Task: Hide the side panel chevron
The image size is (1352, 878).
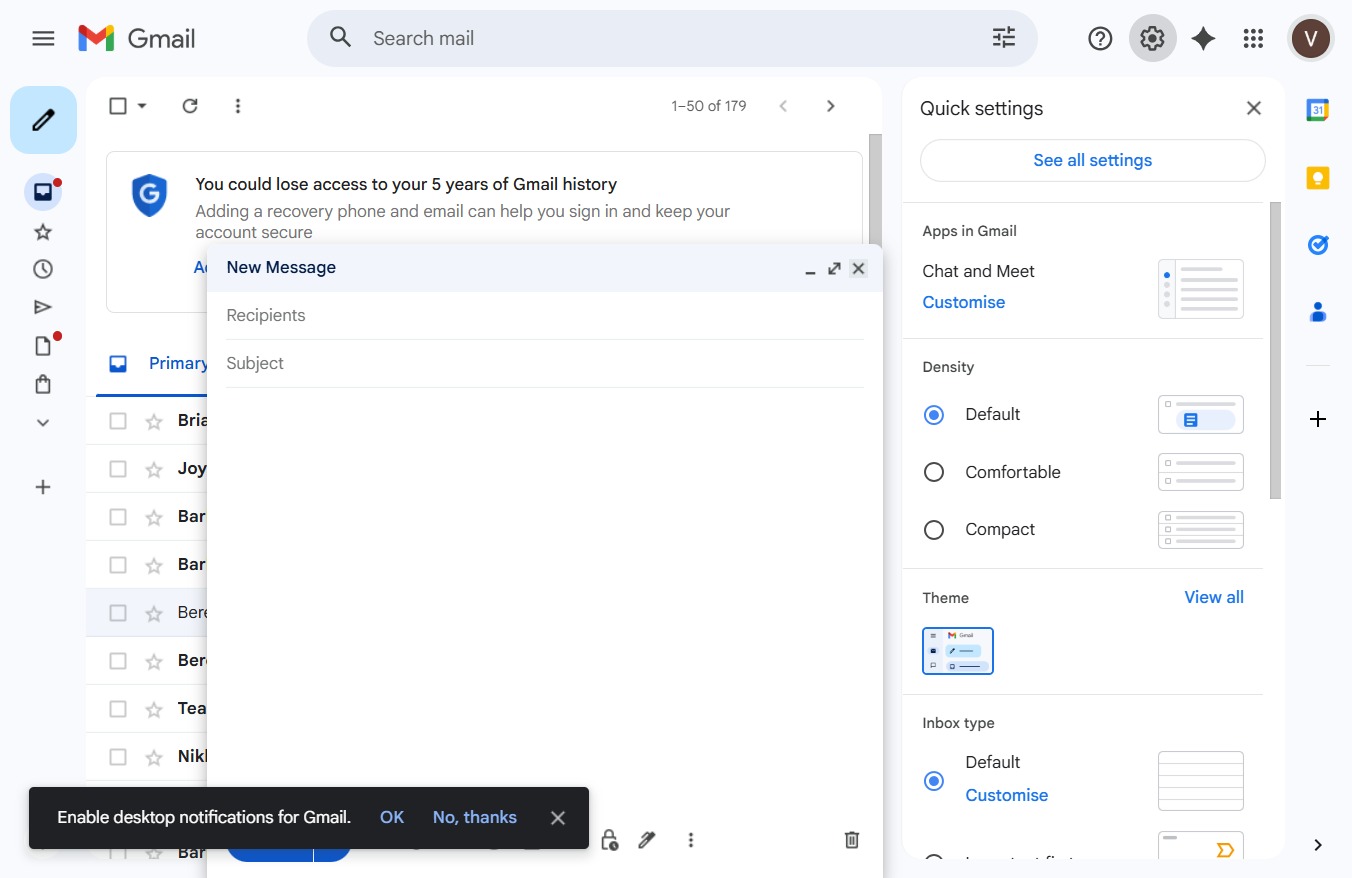Action: pyautogui.click(x=1318, y=845)
